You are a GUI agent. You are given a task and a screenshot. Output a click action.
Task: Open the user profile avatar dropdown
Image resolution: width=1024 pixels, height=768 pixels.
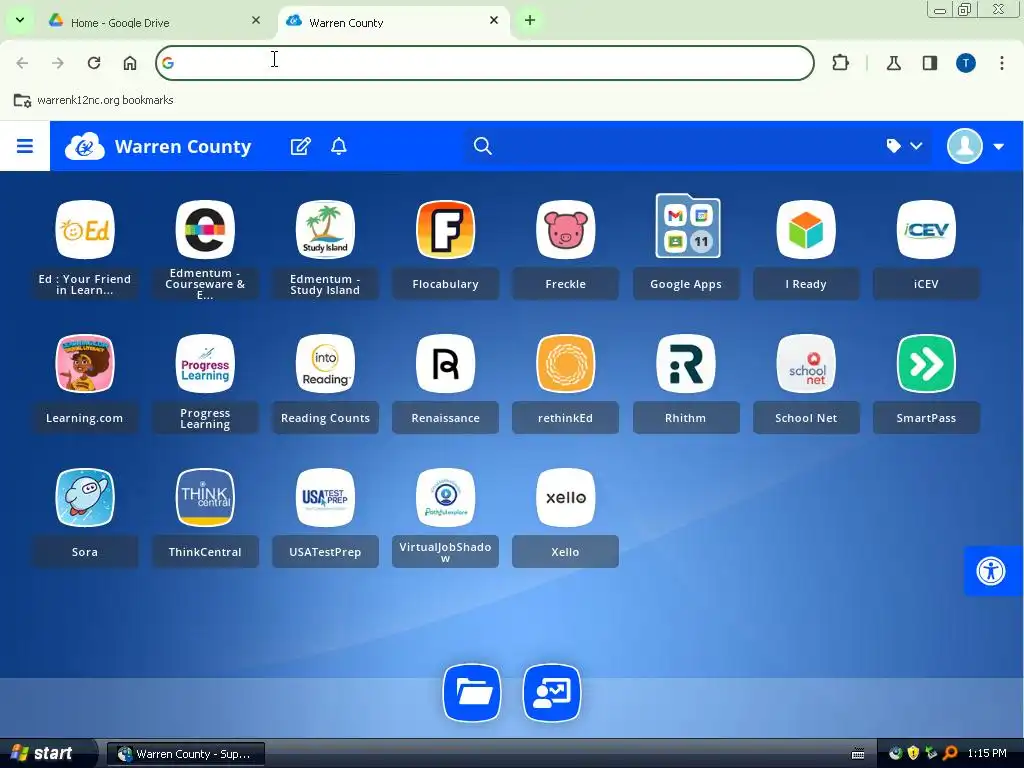pyautogui.click(x=976, y=146)
